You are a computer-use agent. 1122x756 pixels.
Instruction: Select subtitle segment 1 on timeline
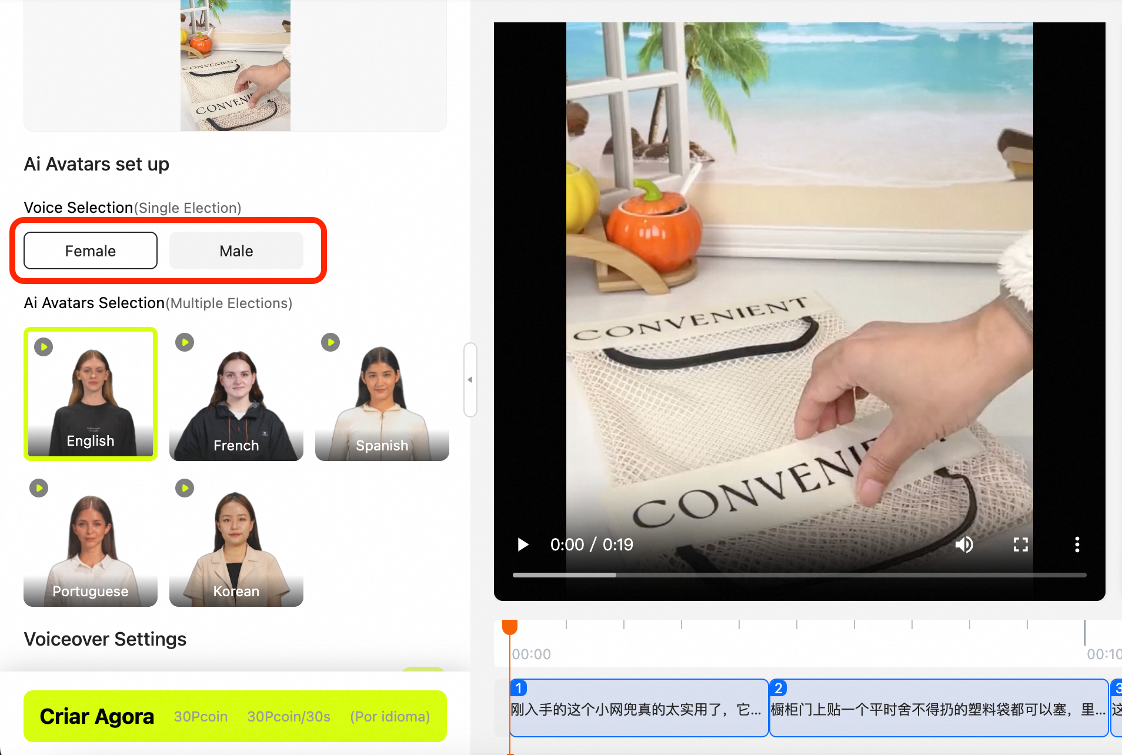(638, 709)
